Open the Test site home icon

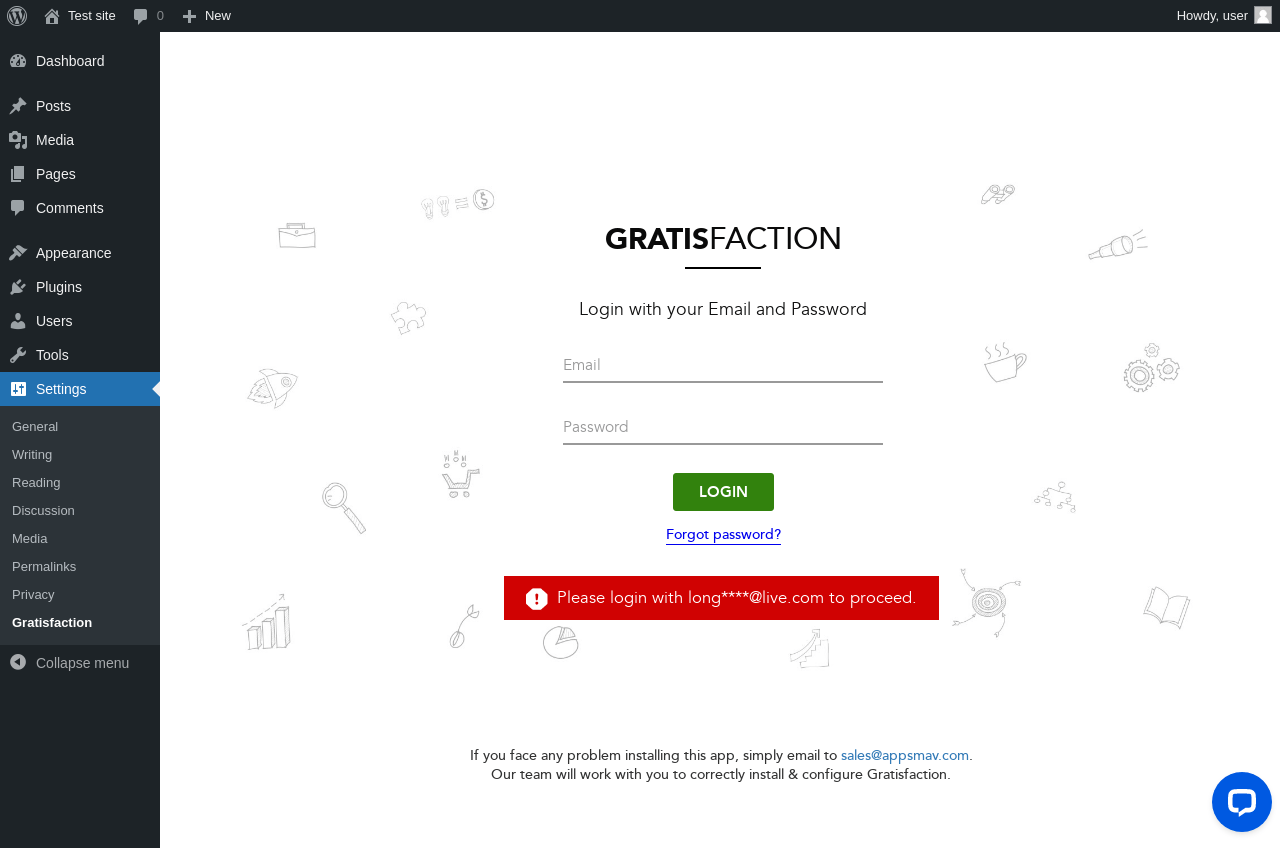pyautogui.click(x=52, y=16)
